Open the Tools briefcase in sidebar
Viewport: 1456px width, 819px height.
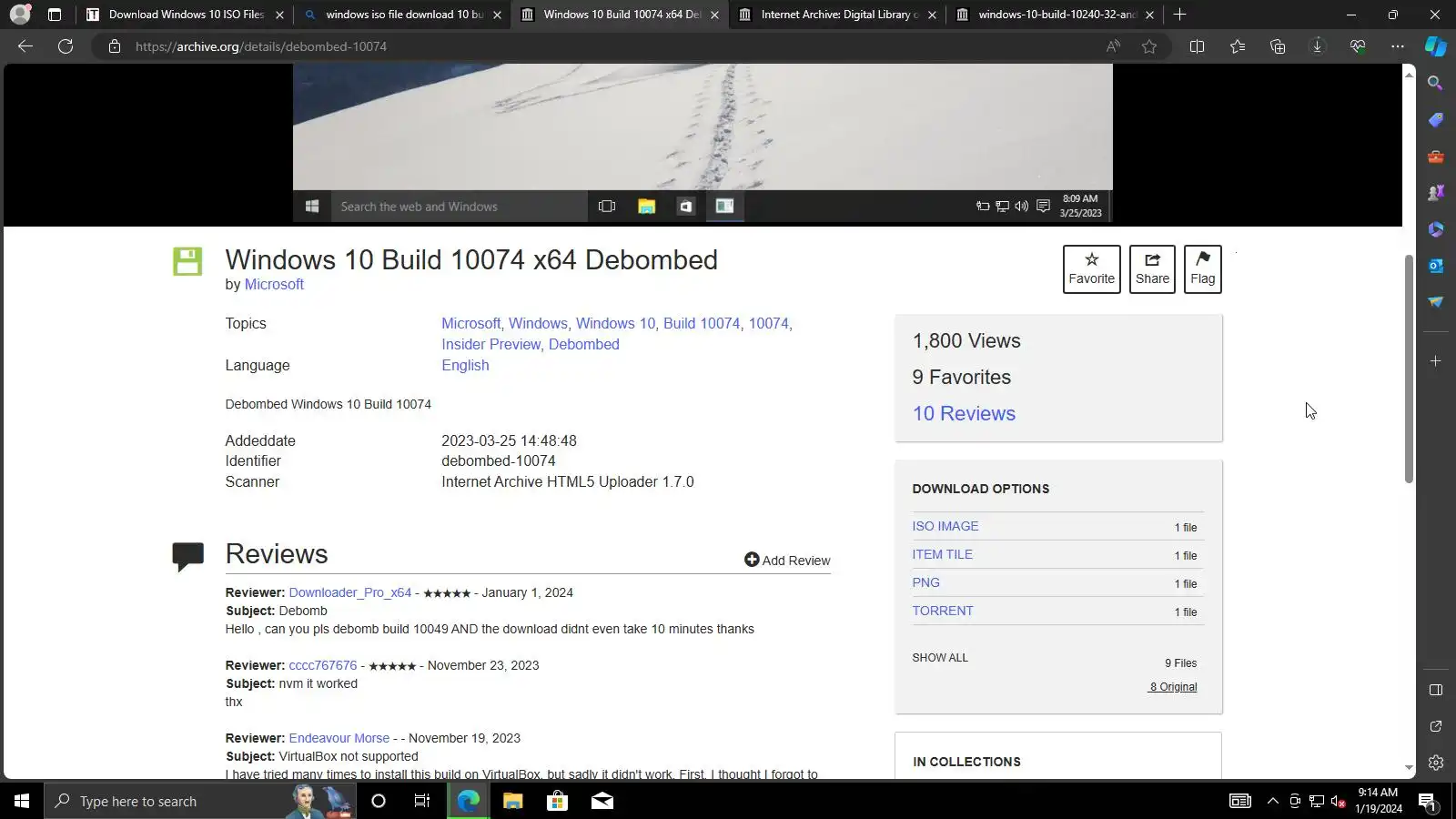1436,157
